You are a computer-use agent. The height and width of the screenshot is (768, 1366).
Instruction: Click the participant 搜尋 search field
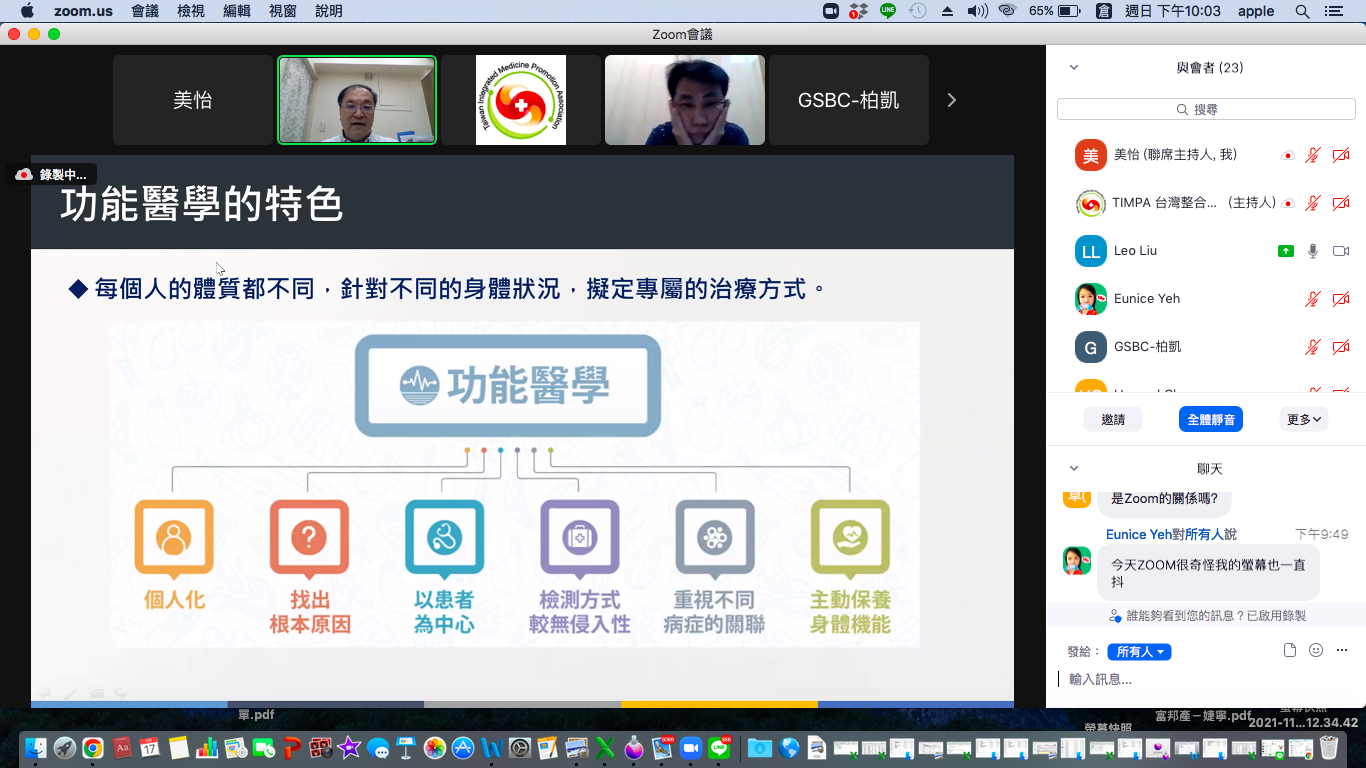click(1205, 109)
